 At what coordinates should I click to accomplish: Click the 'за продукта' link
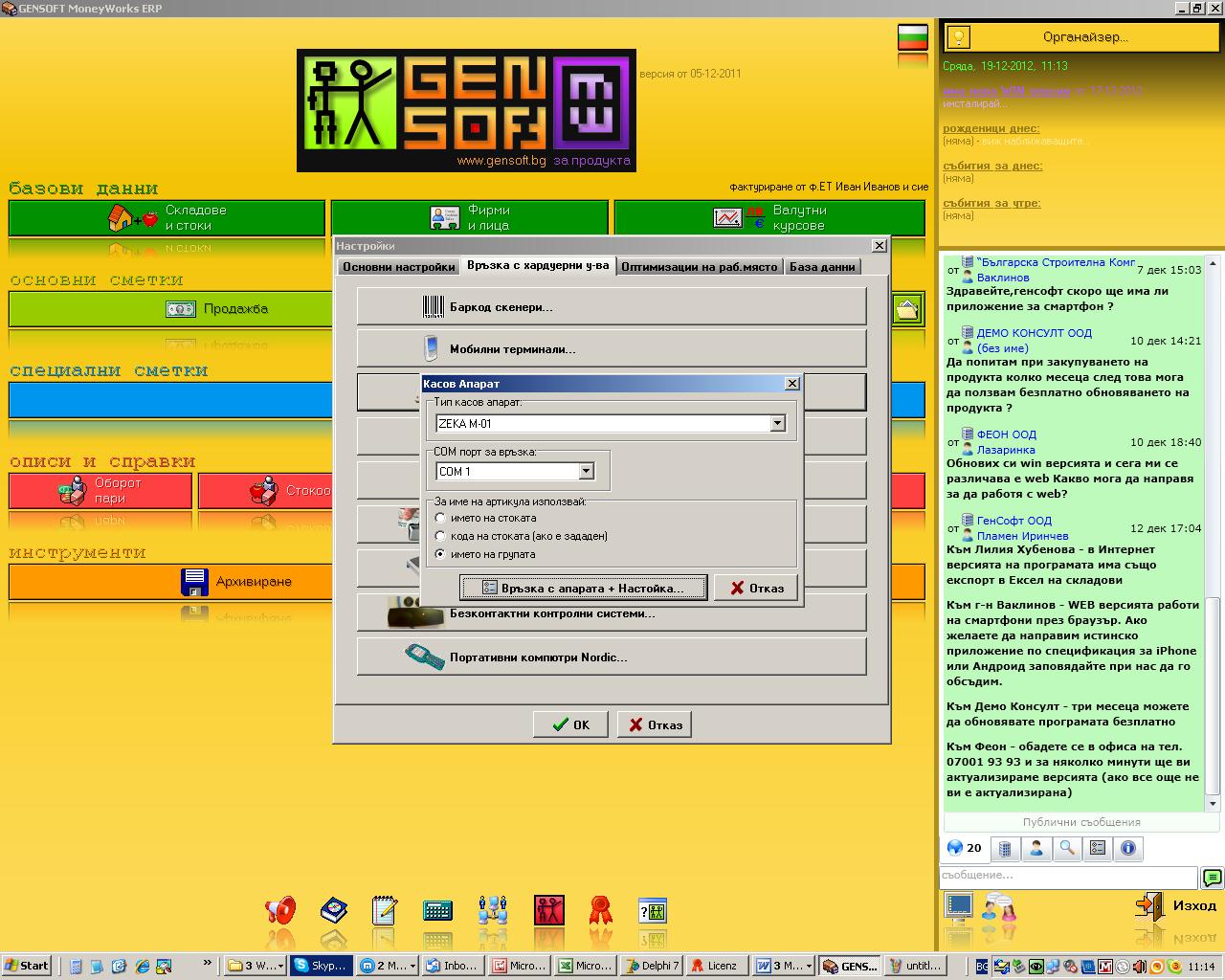point(592,161)
